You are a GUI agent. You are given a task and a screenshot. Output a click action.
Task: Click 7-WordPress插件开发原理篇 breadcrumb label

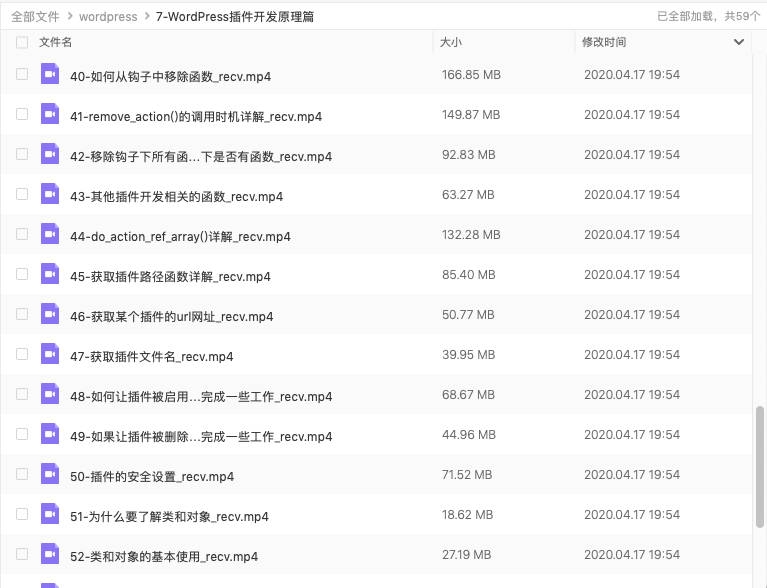coord(235,17)
